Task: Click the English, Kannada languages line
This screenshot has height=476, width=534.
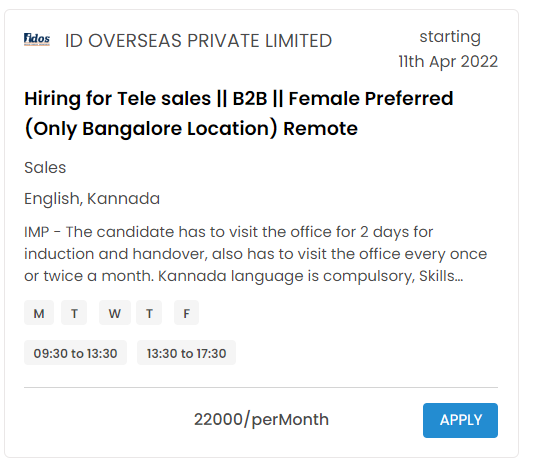Action: 93,201
